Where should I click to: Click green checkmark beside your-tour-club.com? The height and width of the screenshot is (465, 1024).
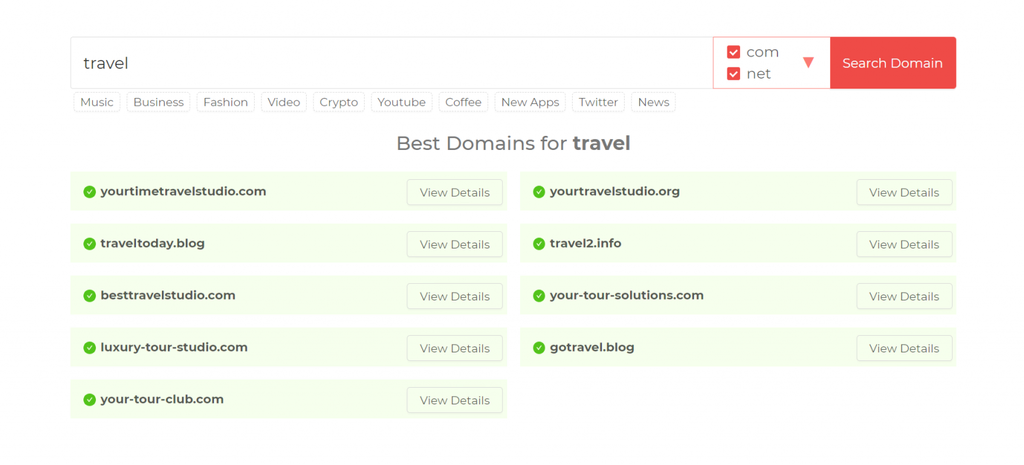coord(89,400)
